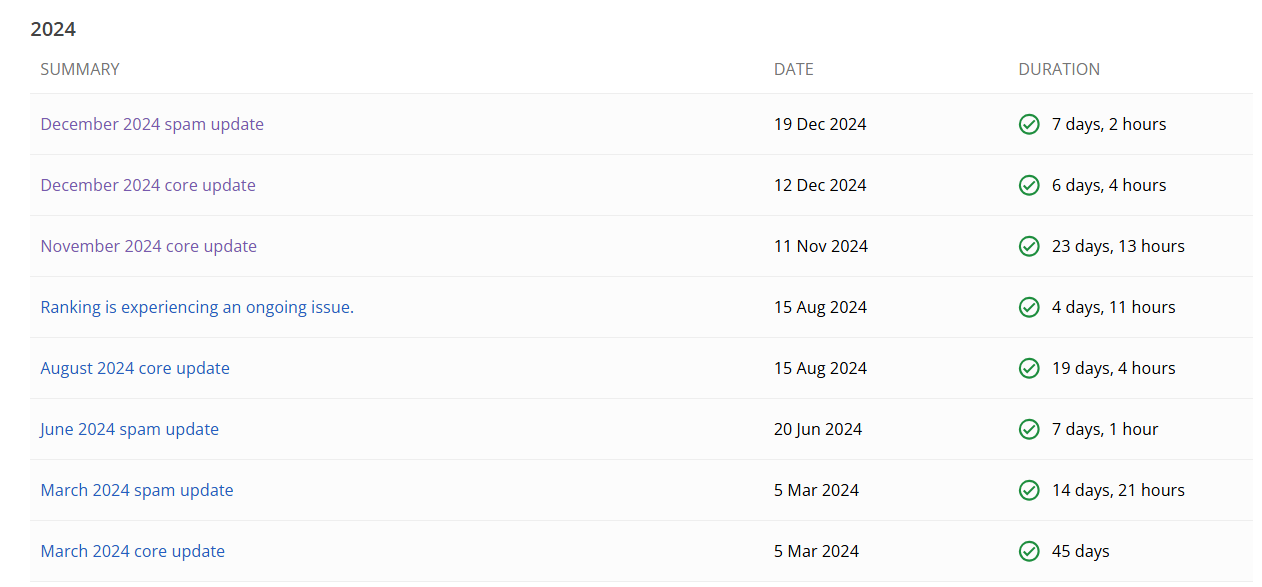Visit the November 2024 core update incident
Screen dimensions: 1262x587
point(149,247)
